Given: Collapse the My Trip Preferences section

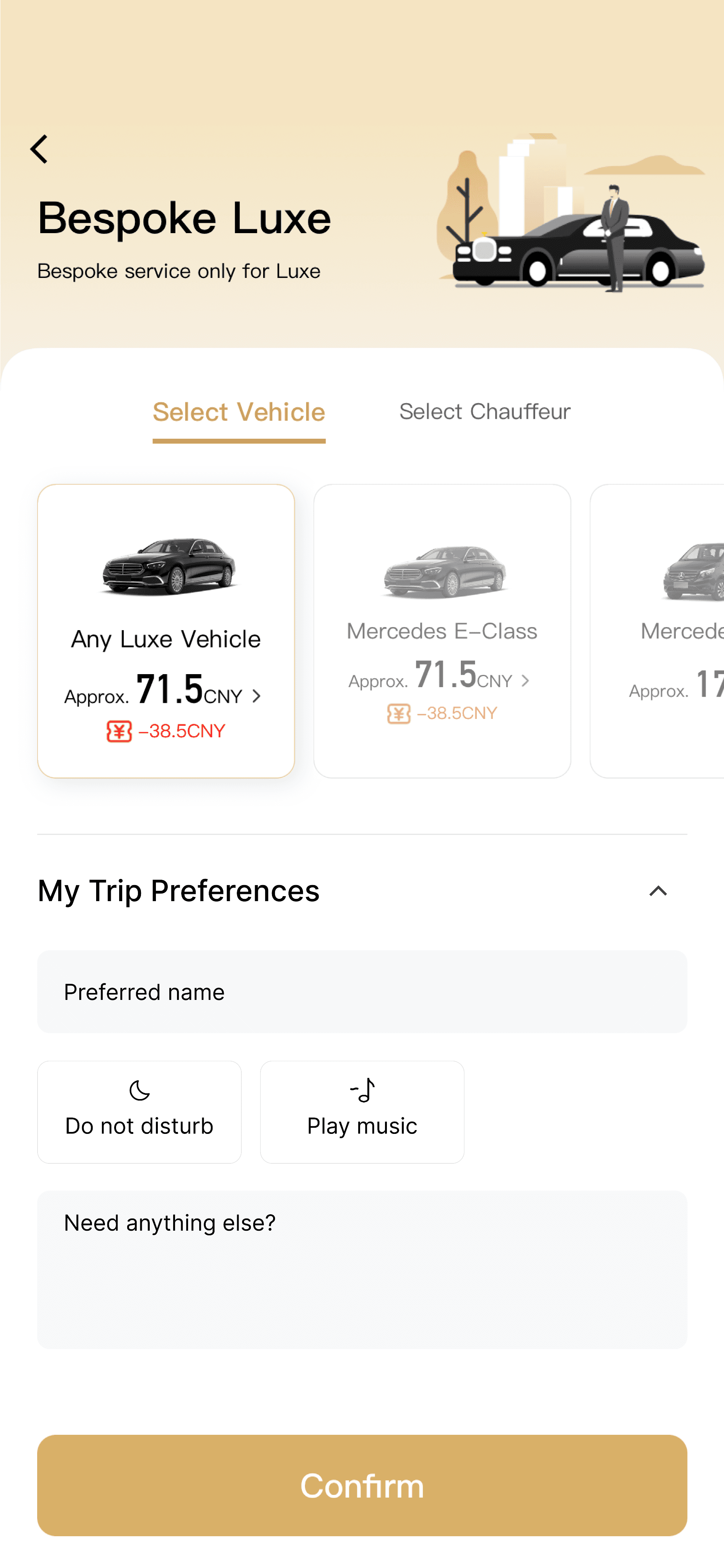Looking at the screenshot, I should pos(658,891).
